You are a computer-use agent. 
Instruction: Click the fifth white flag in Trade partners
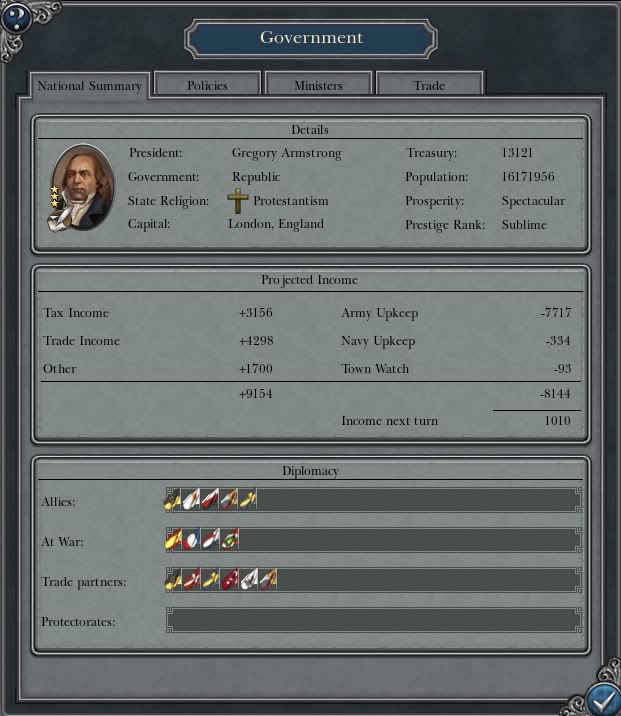tap(249, 579)
